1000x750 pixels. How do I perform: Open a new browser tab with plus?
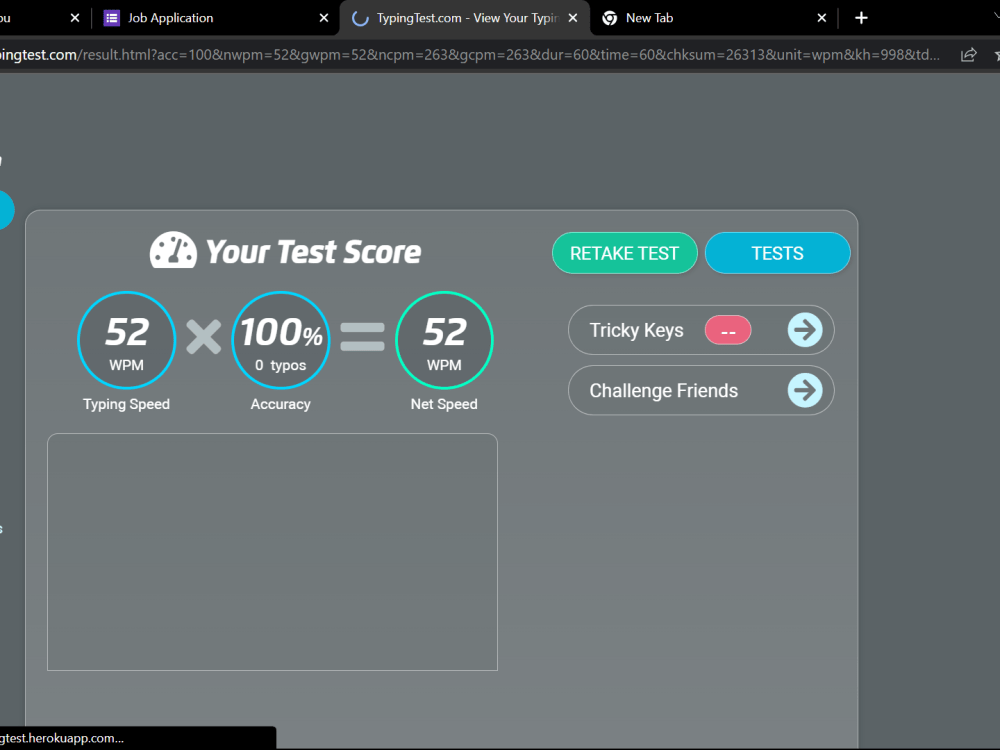[x=862, y=18]
